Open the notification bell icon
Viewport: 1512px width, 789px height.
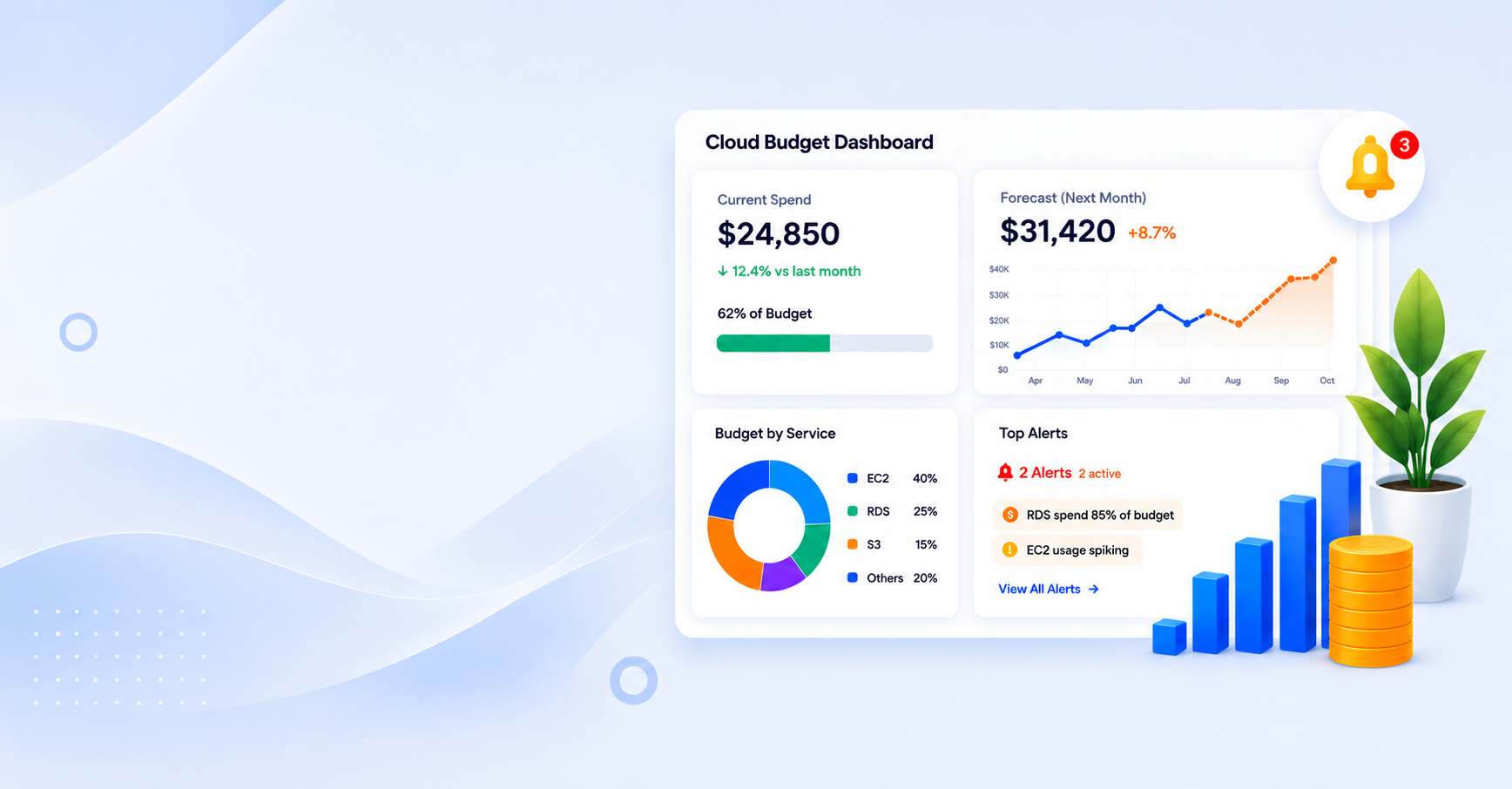(x=1370, y=167)
